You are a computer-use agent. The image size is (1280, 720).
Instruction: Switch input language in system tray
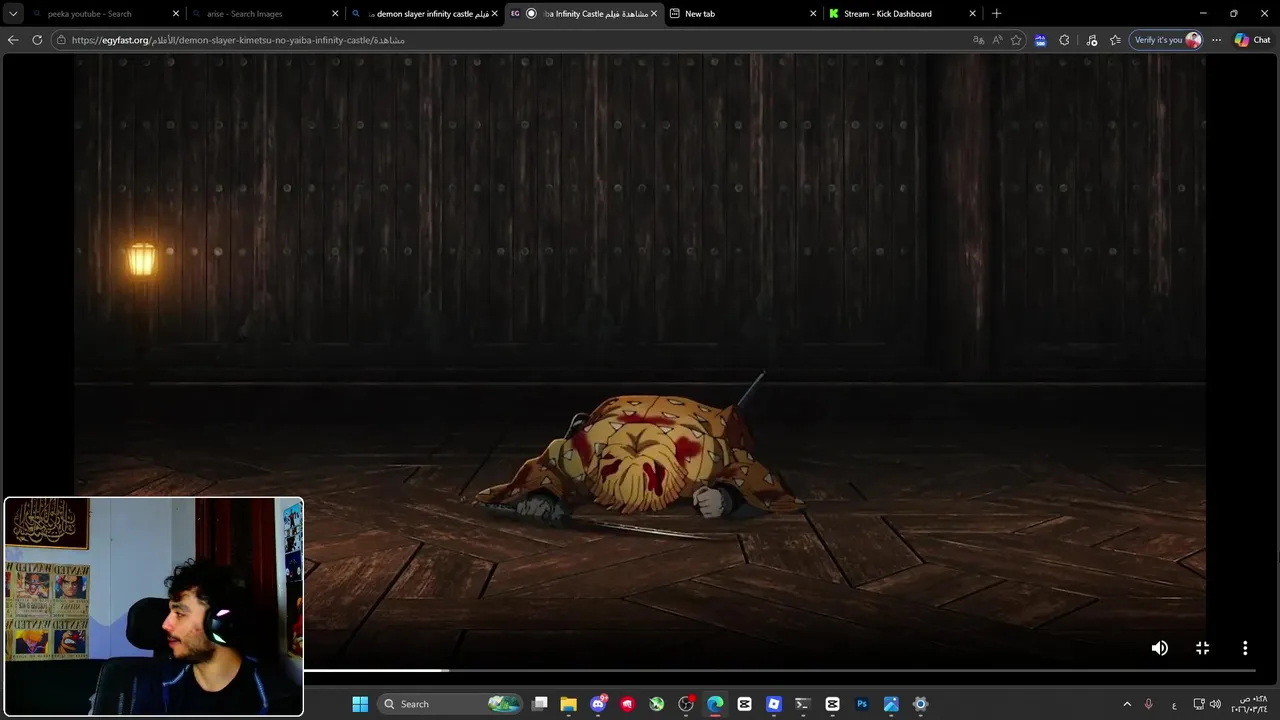pos(1174,704)
